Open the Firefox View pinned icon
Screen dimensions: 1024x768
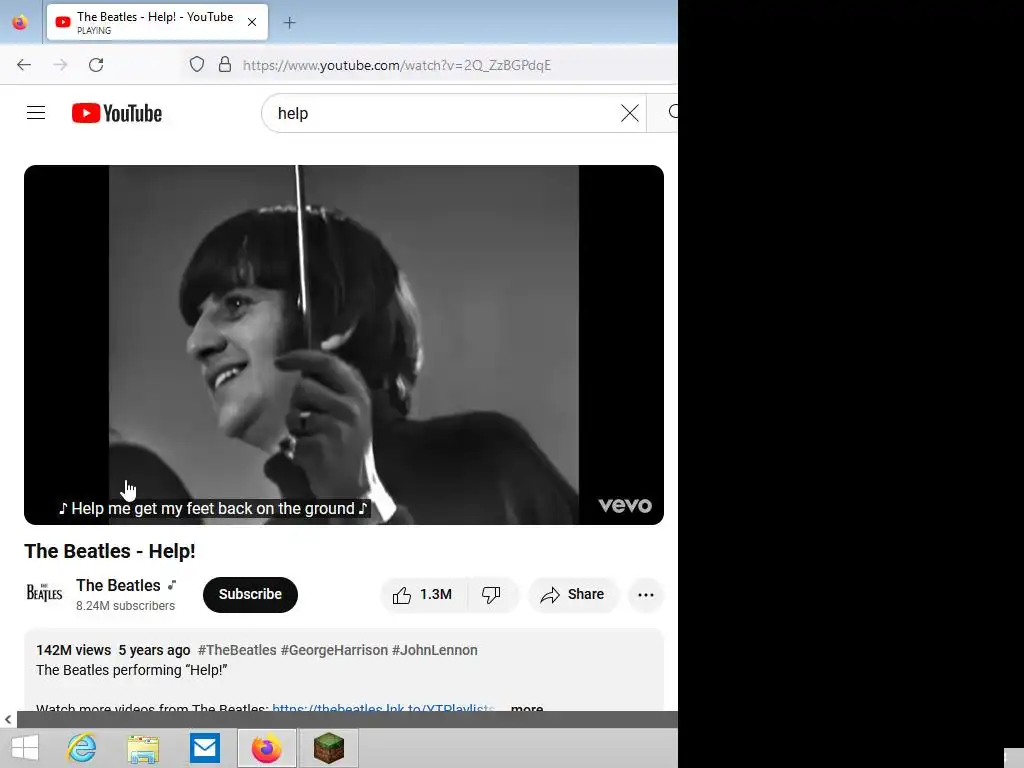coord(20,22)
